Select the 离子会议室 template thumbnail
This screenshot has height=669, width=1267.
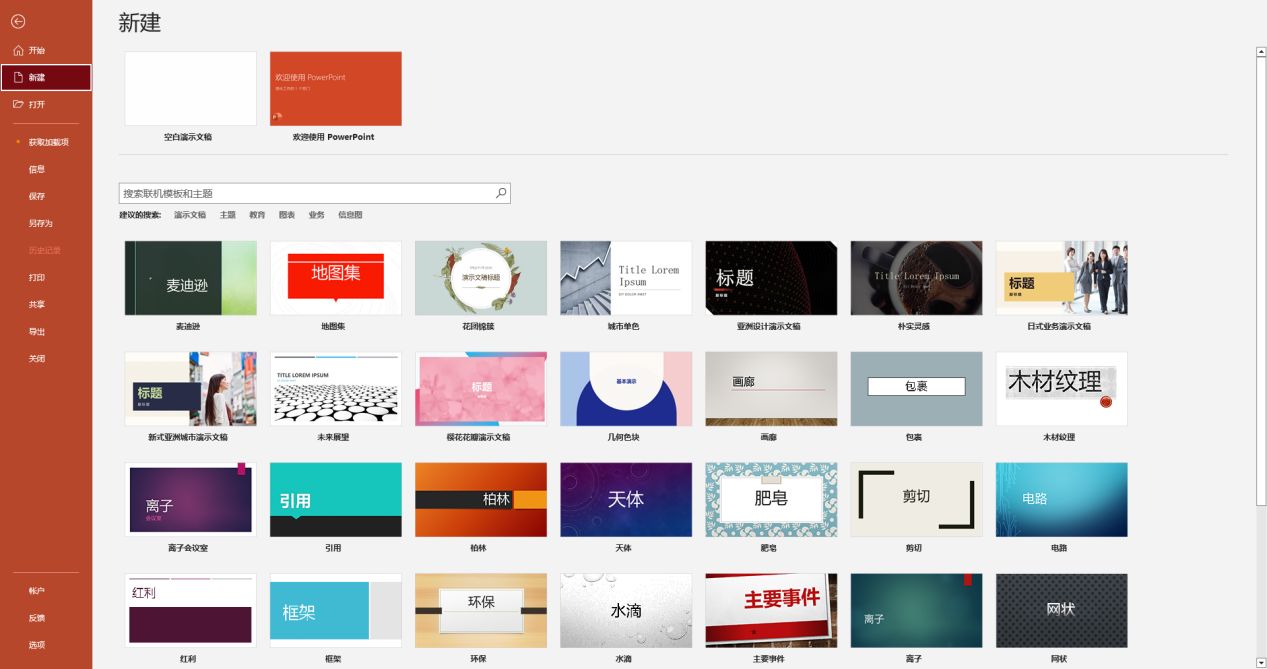pyautogui.click(x=190, y=500)
